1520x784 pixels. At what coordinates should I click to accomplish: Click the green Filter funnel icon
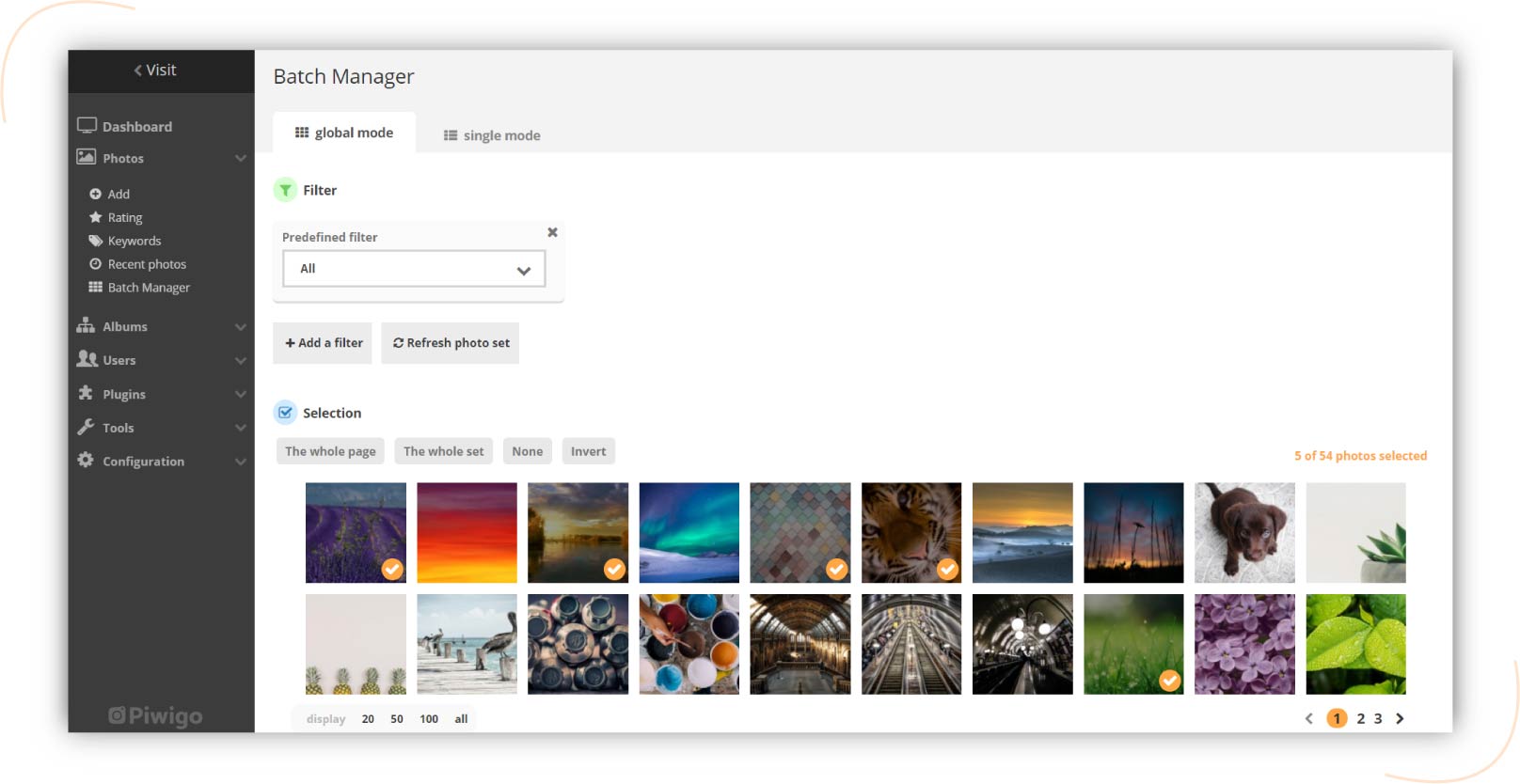pyautogui.click(x=285, y=190)
